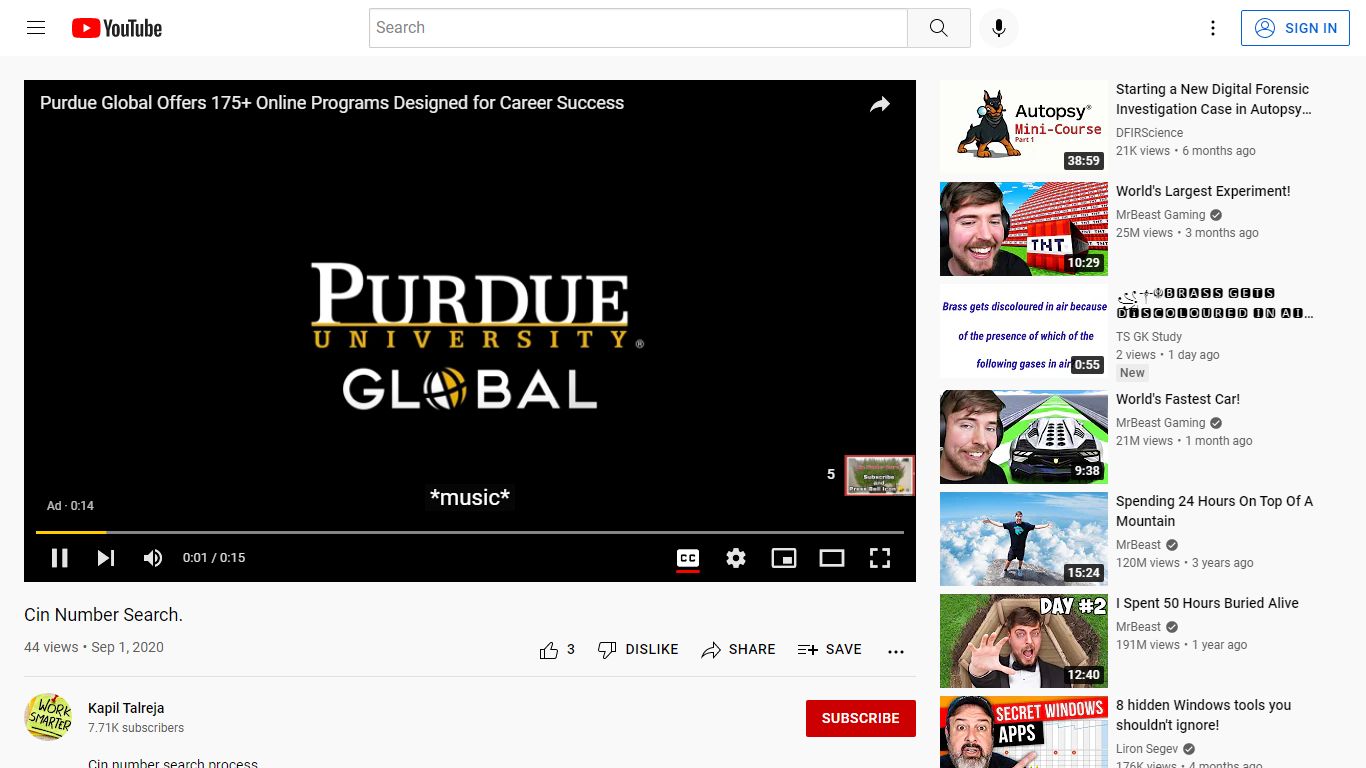
Task: Start voice search with microphone icon
Action: click(998, 28)
